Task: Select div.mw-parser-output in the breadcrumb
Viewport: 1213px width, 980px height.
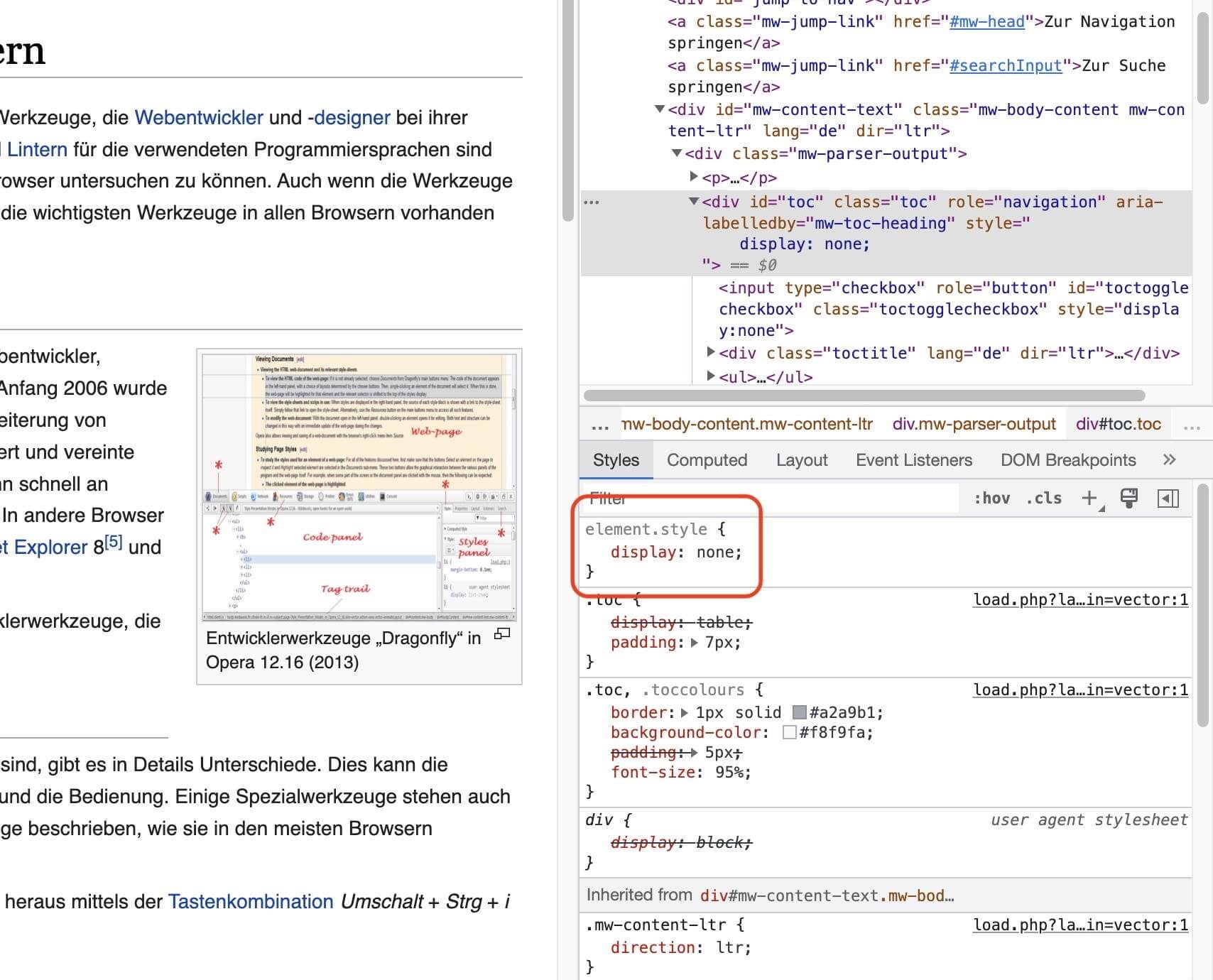Action: pos(974,424)
